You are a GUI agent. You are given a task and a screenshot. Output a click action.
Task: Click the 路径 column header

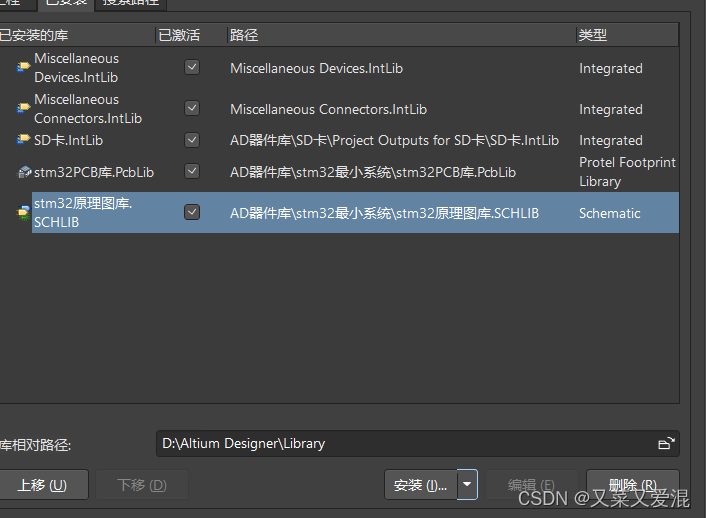click(244, 35)
